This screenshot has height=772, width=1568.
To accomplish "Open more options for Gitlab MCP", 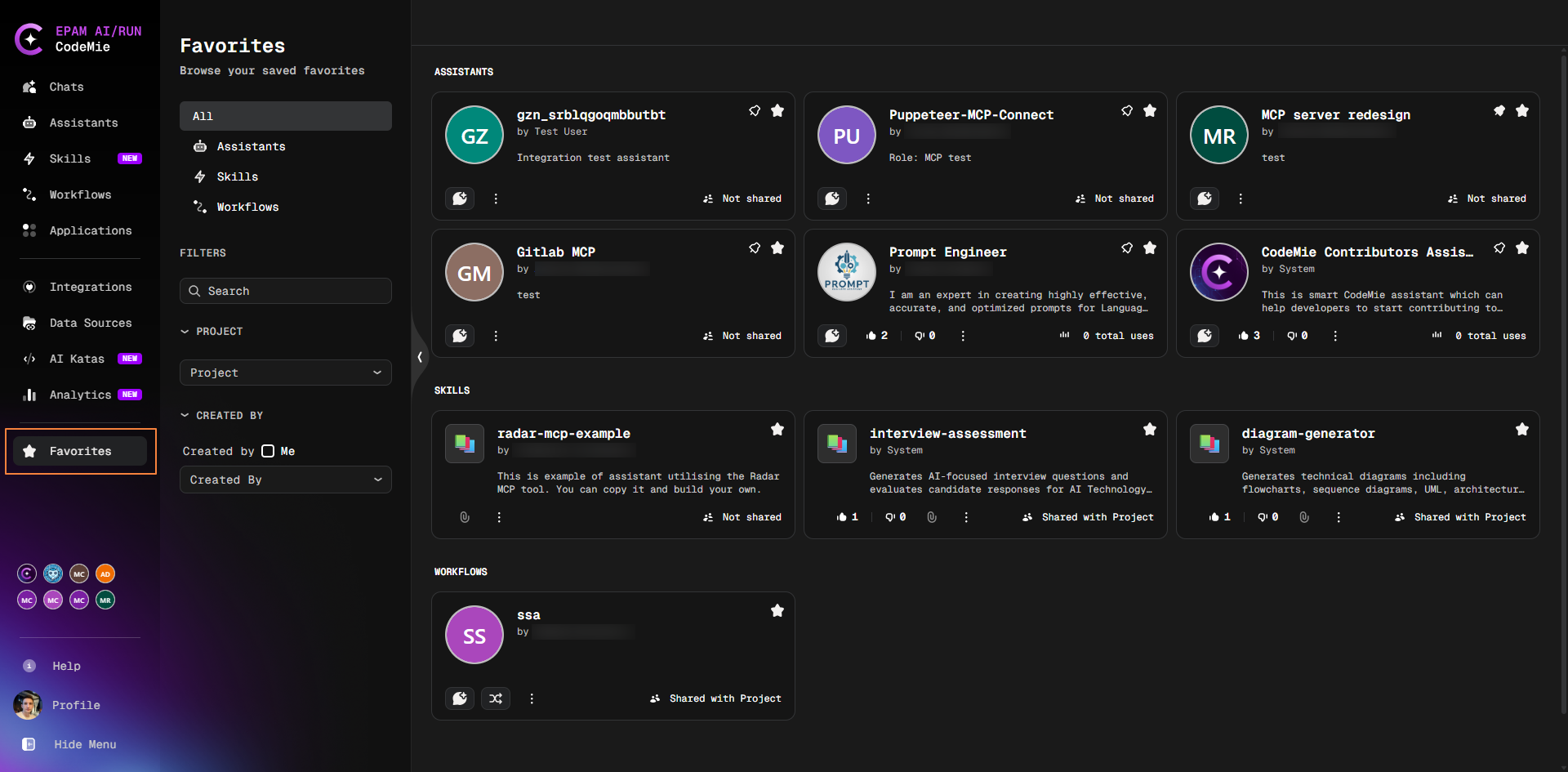I will [x=496, y=336].
